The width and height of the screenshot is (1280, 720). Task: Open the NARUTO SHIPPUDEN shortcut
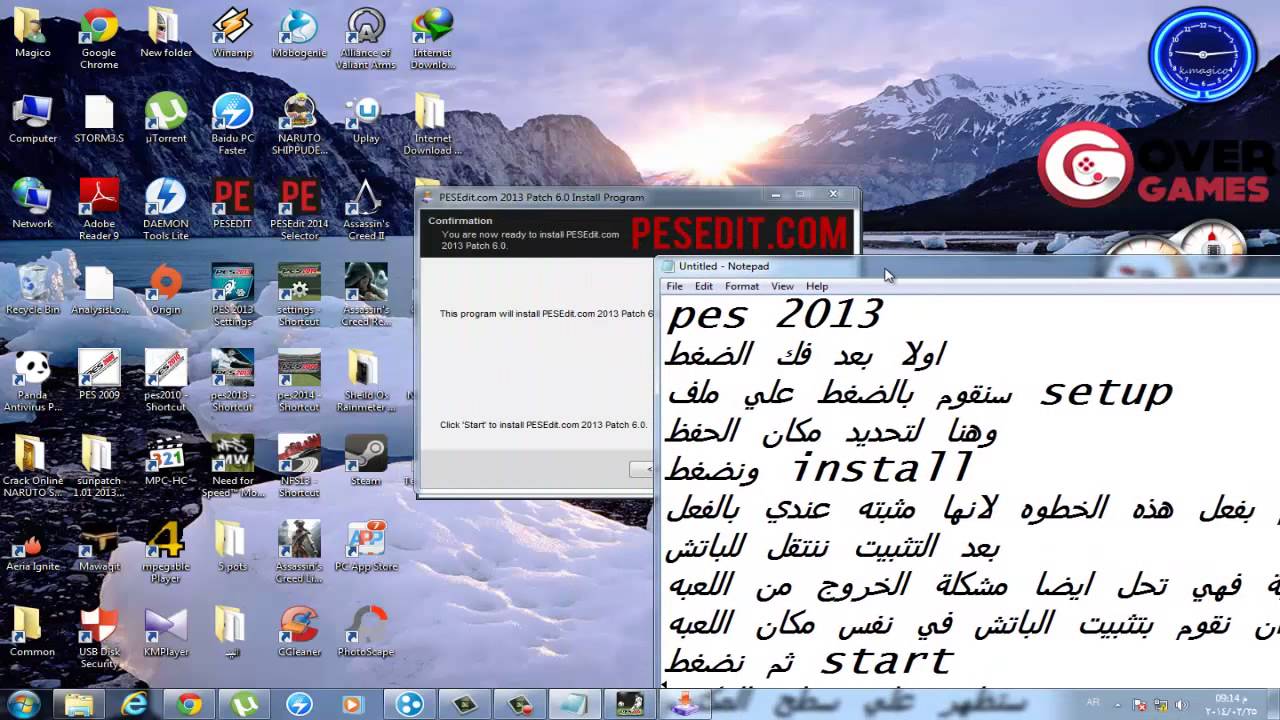coord(299,124)
